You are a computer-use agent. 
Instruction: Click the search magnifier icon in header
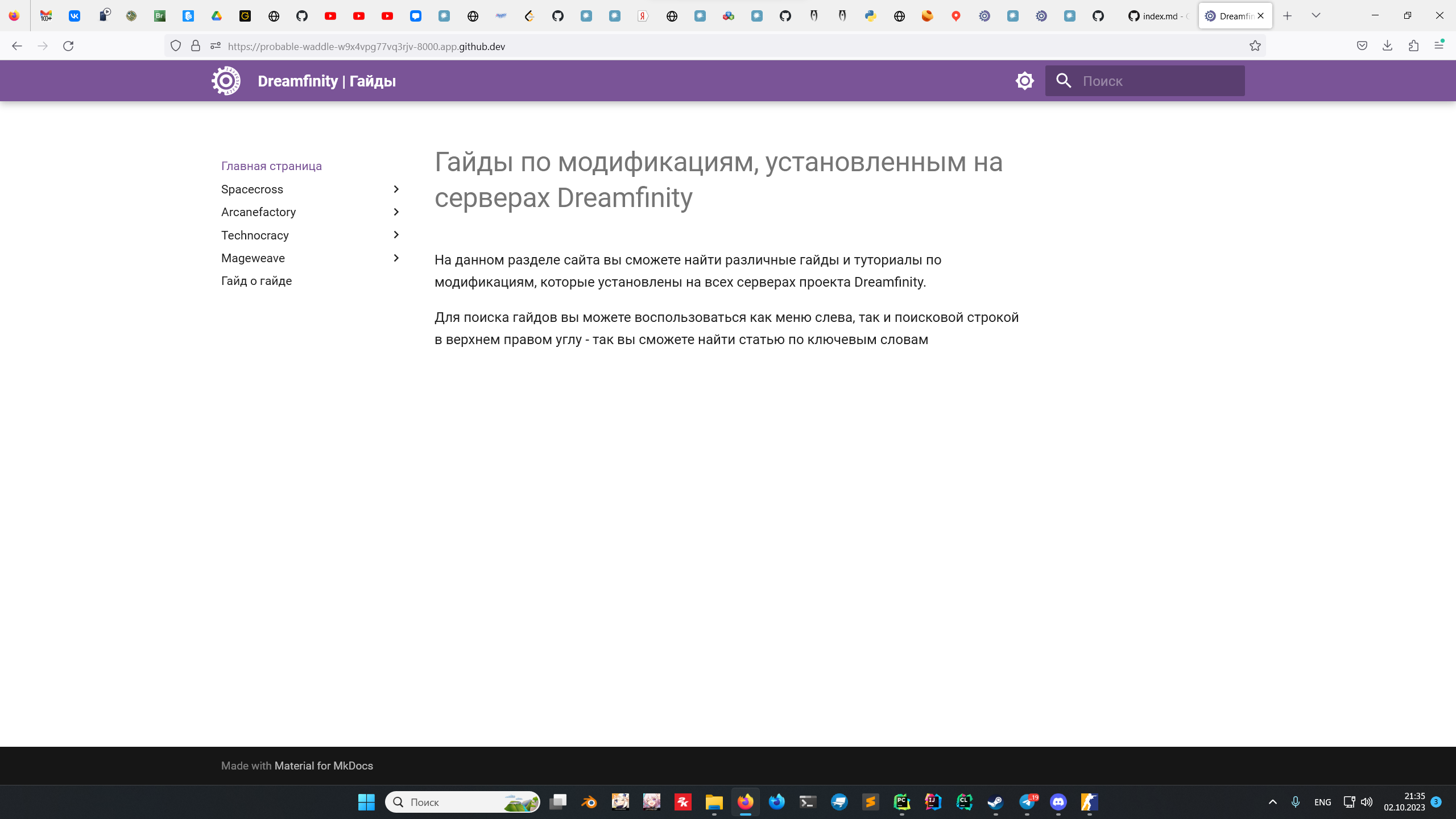1064,81
